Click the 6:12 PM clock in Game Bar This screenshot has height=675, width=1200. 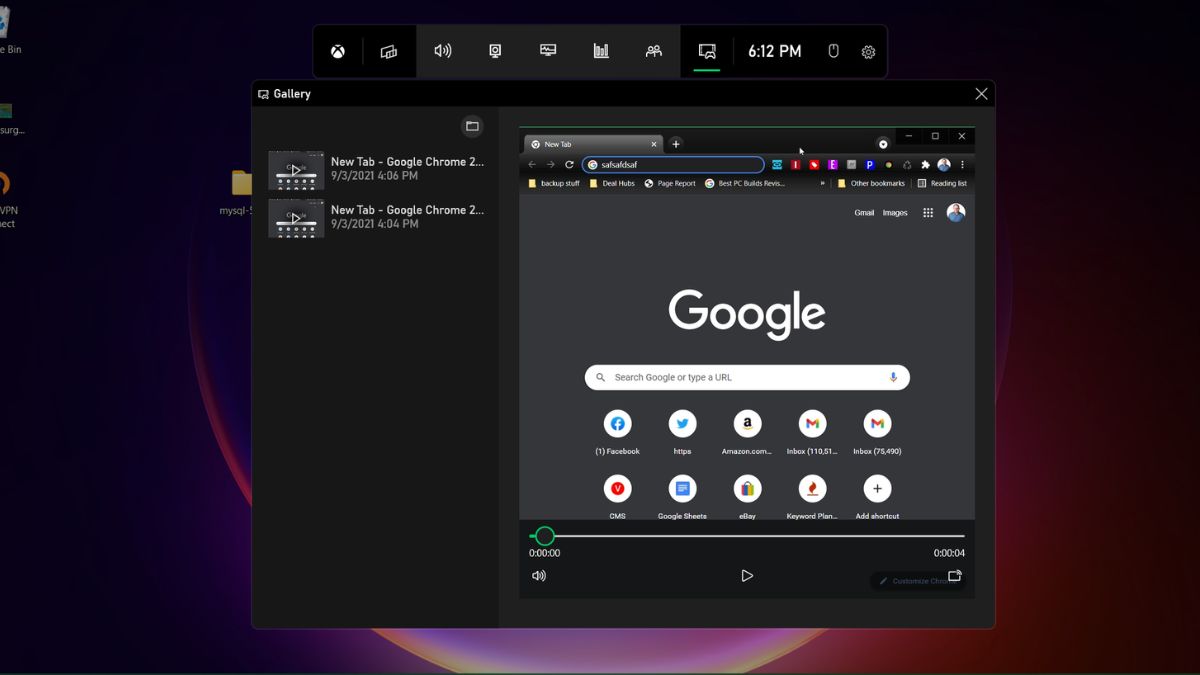point(775,51)
